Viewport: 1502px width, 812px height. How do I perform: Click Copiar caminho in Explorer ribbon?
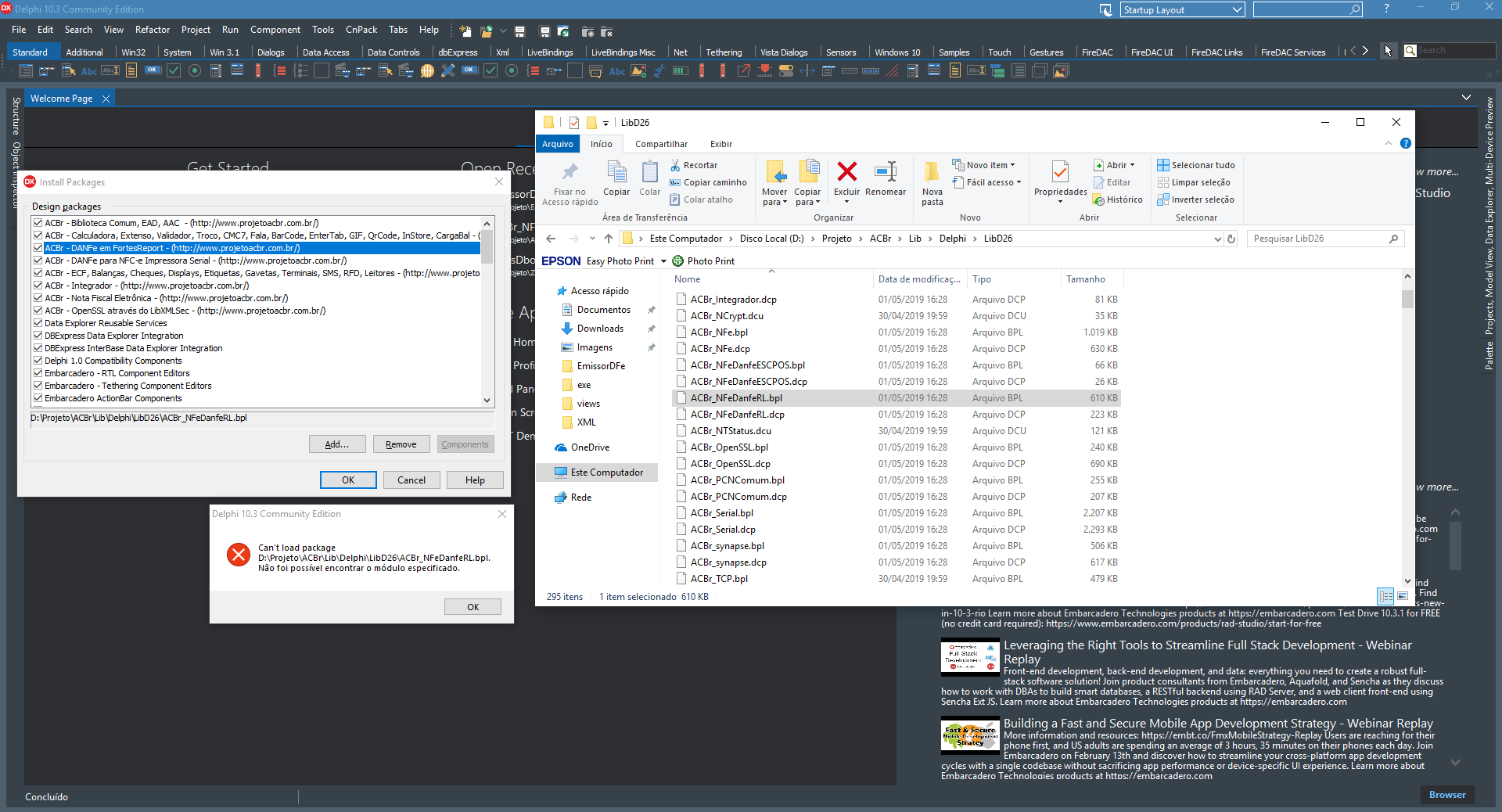(708, 182)
